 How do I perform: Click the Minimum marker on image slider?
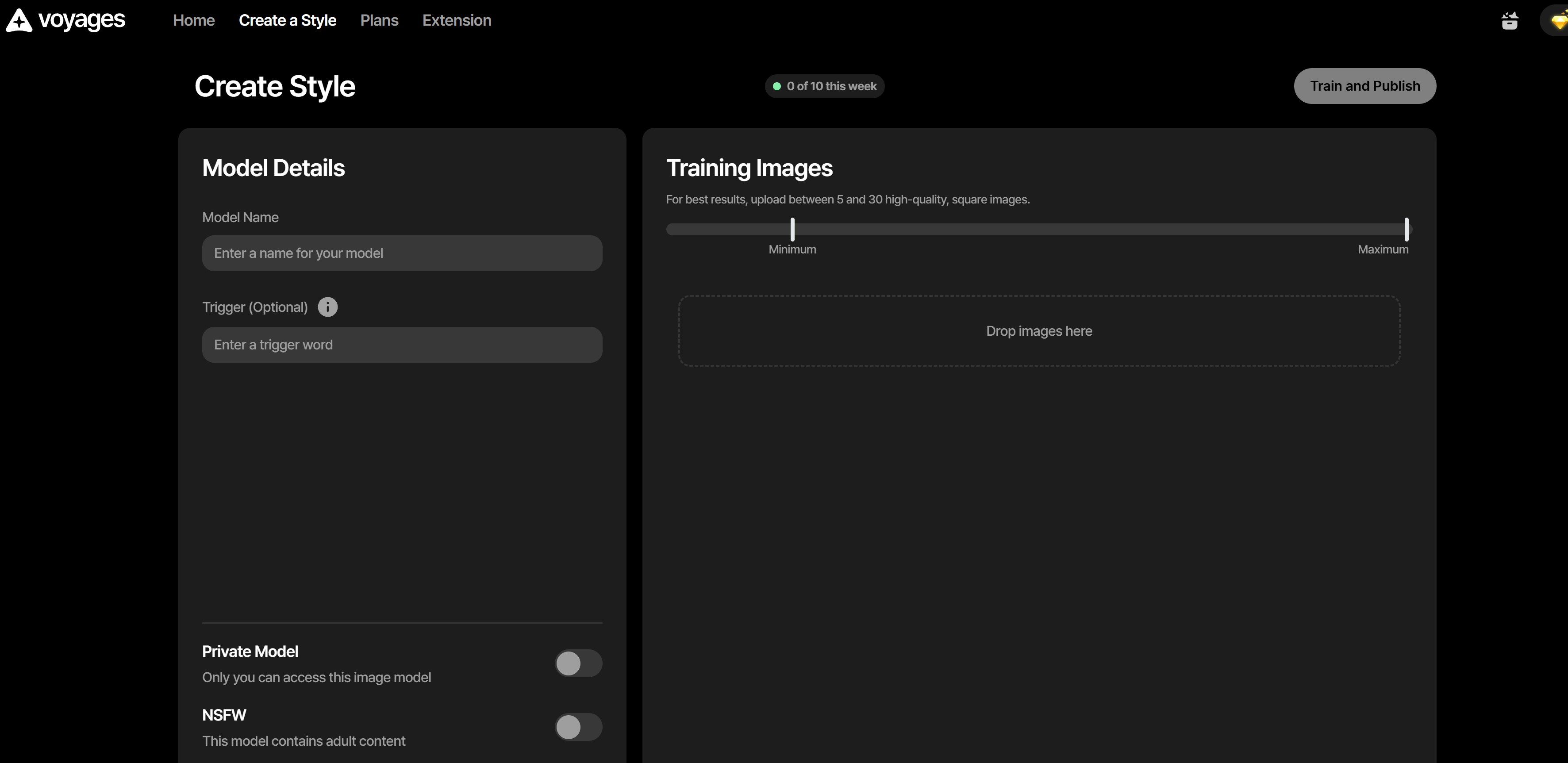(792, 230)
